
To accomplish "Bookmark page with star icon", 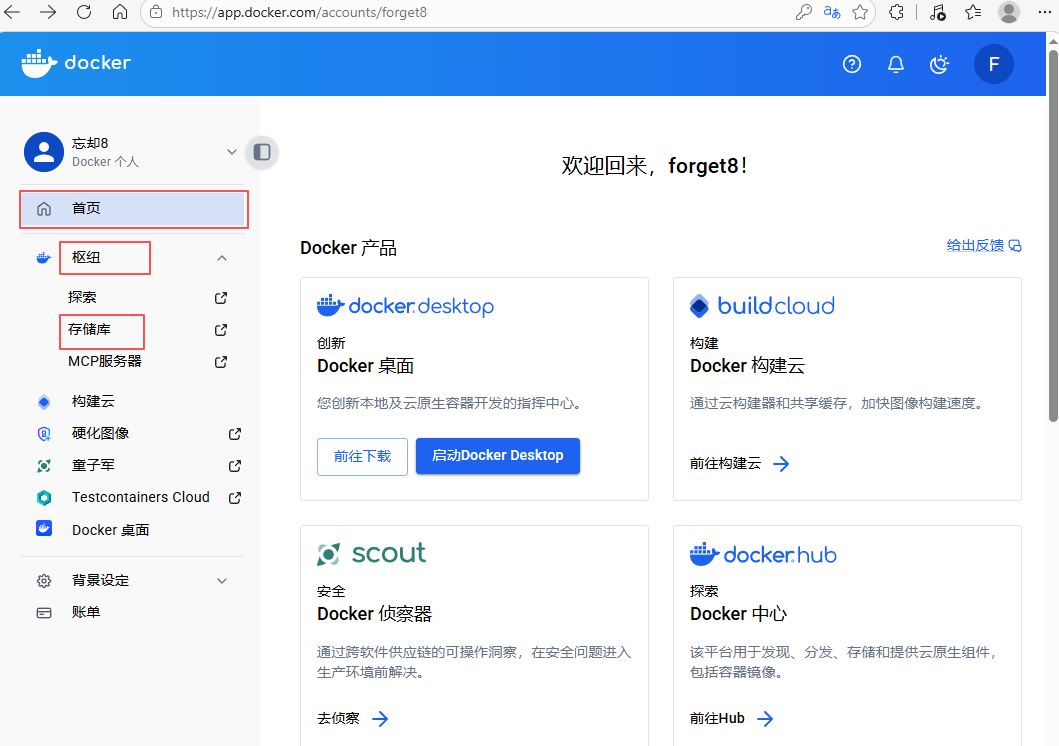I will (860, 12).
